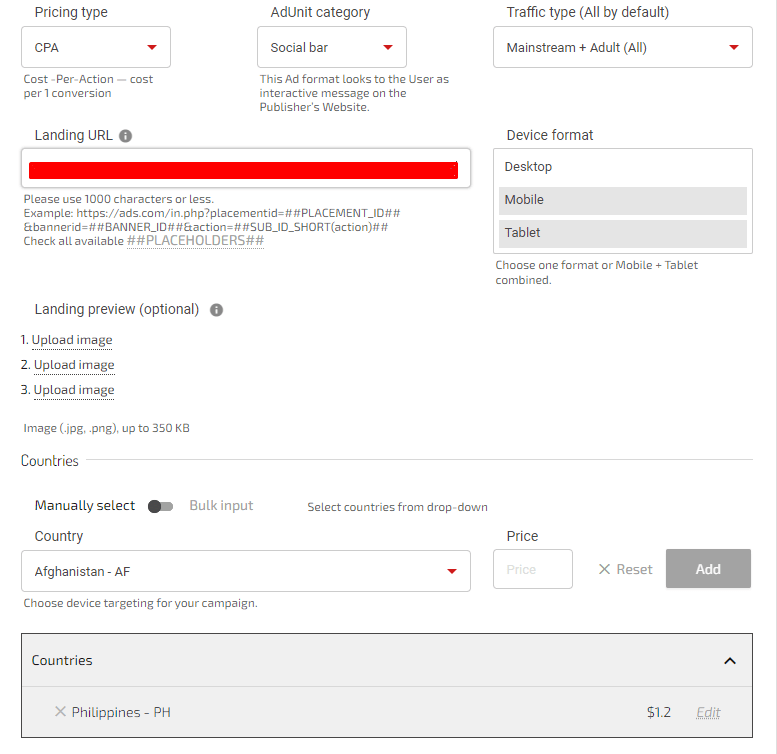Screen dimensions: 777x754
Task: Click the first Upload image link
Action: tap(72, 340)
